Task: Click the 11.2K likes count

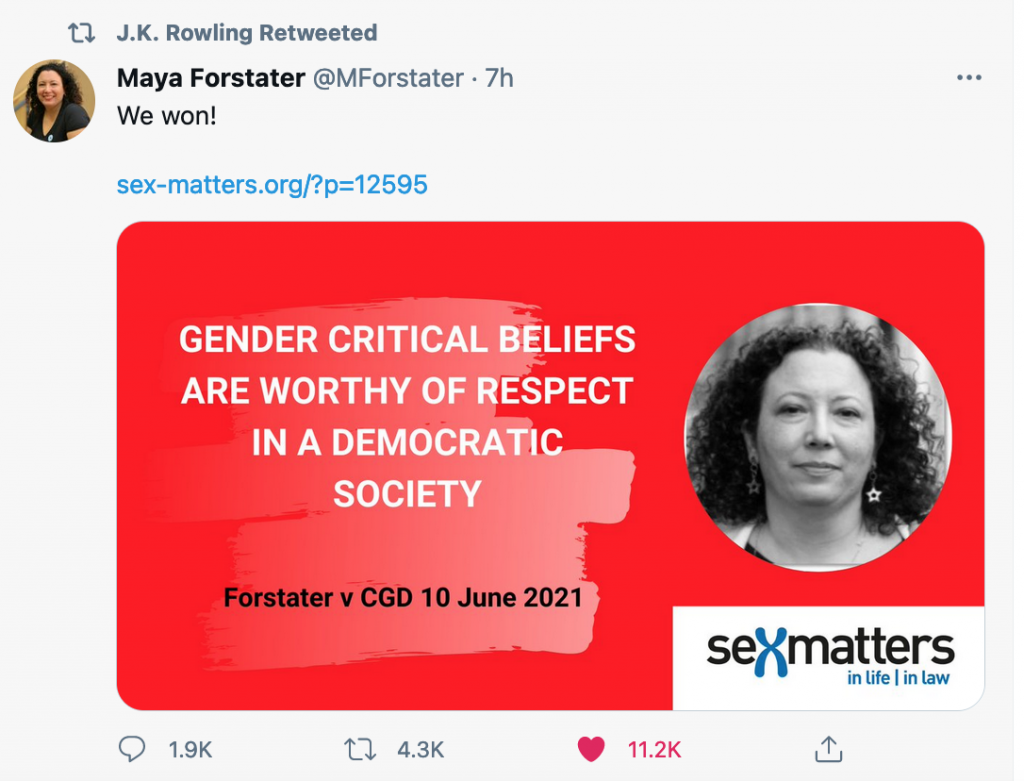Action: [654, 750]
